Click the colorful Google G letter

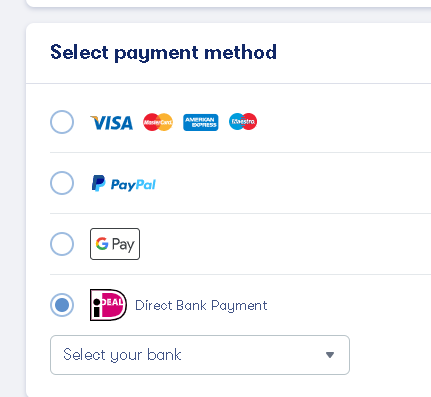(x=102, y=244)
